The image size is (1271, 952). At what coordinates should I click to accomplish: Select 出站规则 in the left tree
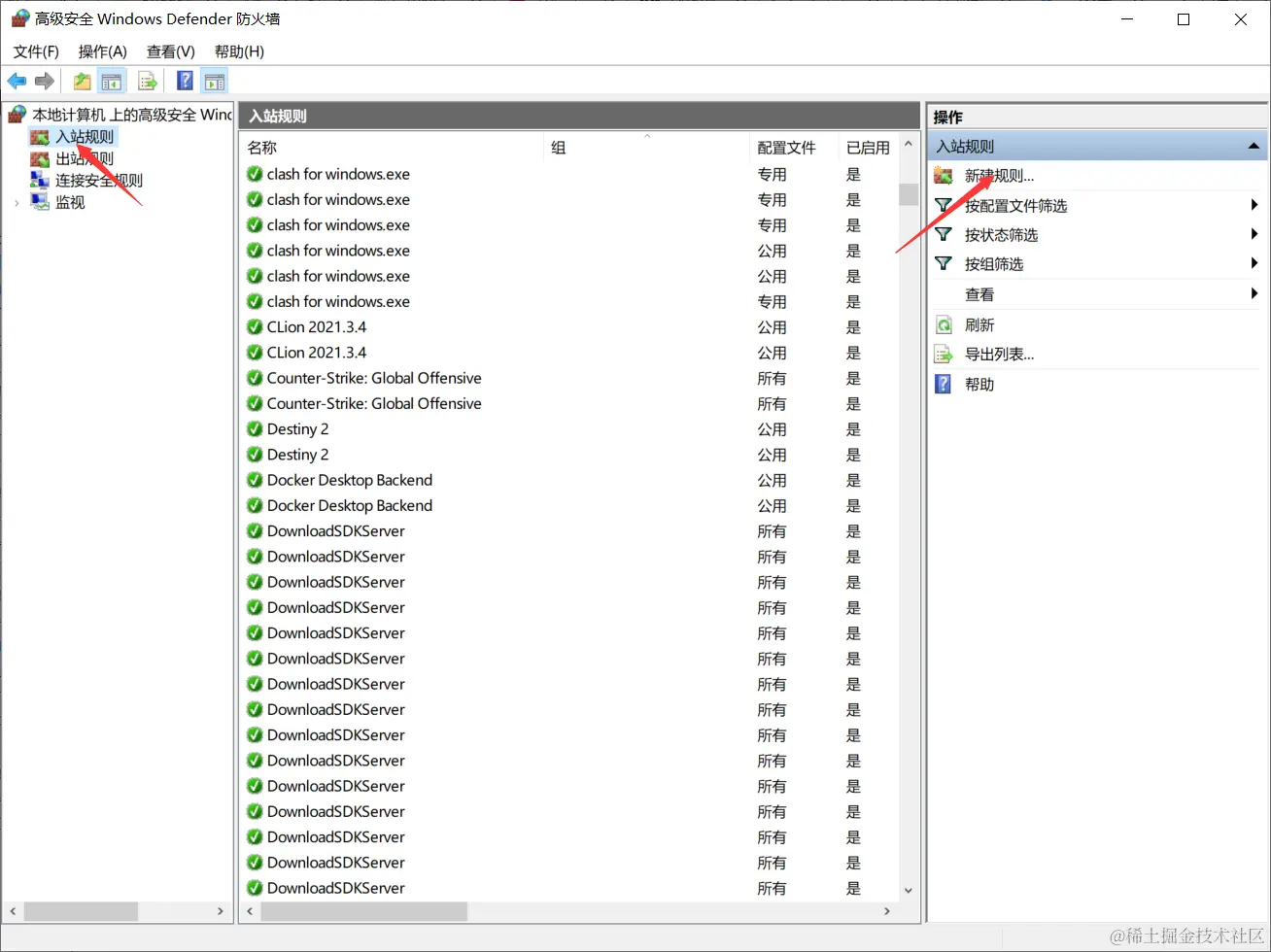point(85,158)
